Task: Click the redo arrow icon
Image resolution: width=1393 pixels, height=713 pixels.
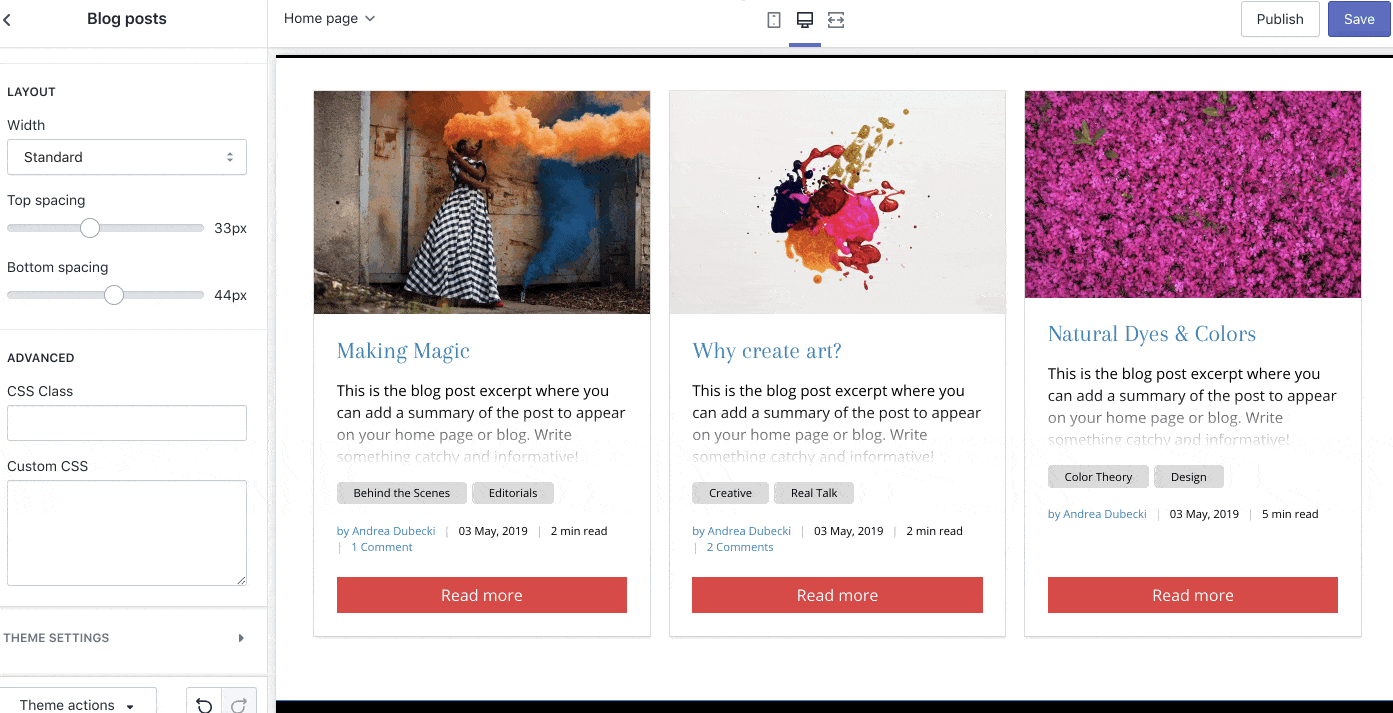Action: pyautogui.click(x=239, y=705)
